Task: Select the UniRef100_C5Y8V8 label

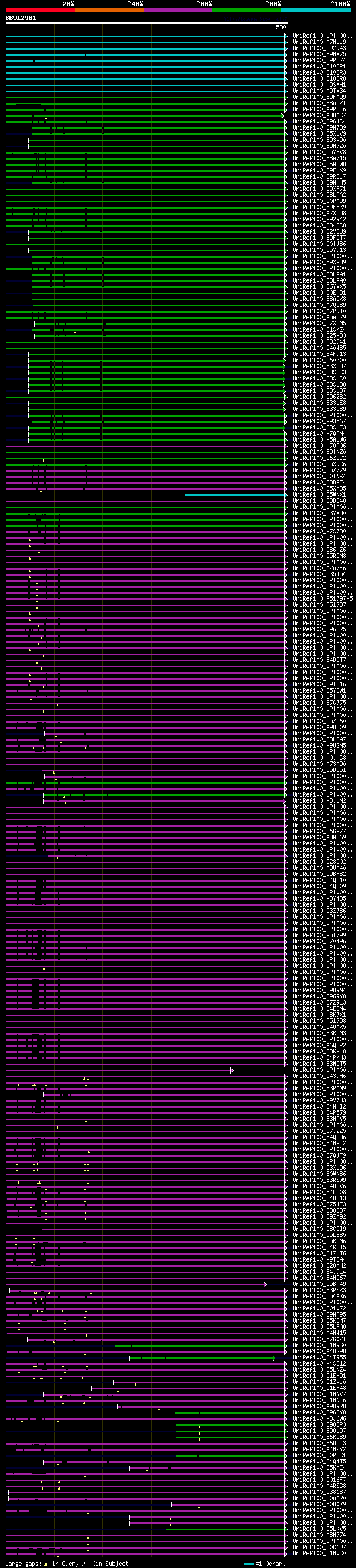Action: (319, 152)
